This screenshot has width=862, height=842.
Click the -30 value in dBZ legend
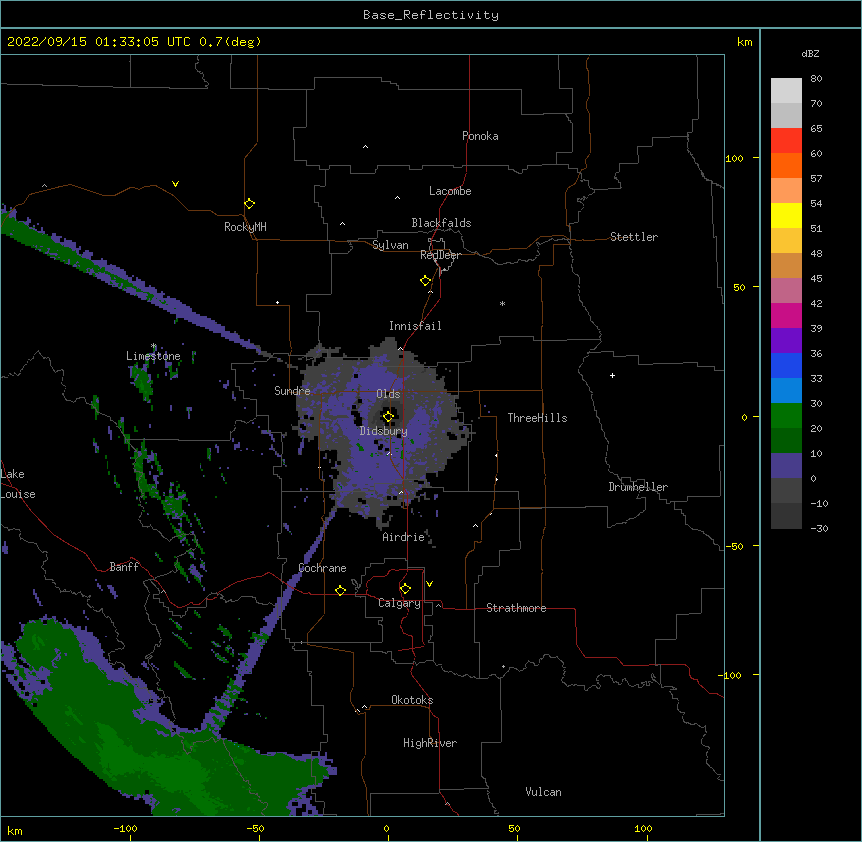(x=819, y=528)
